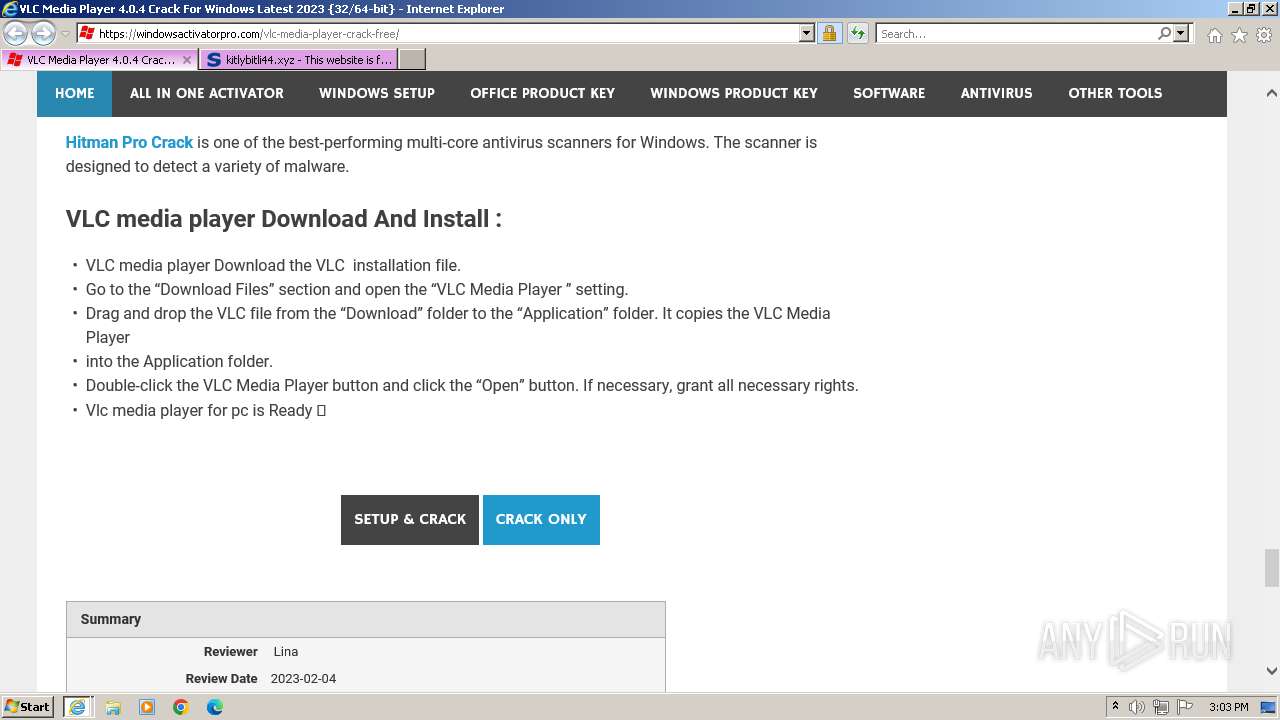Click the URL address field

coord(447,33)
